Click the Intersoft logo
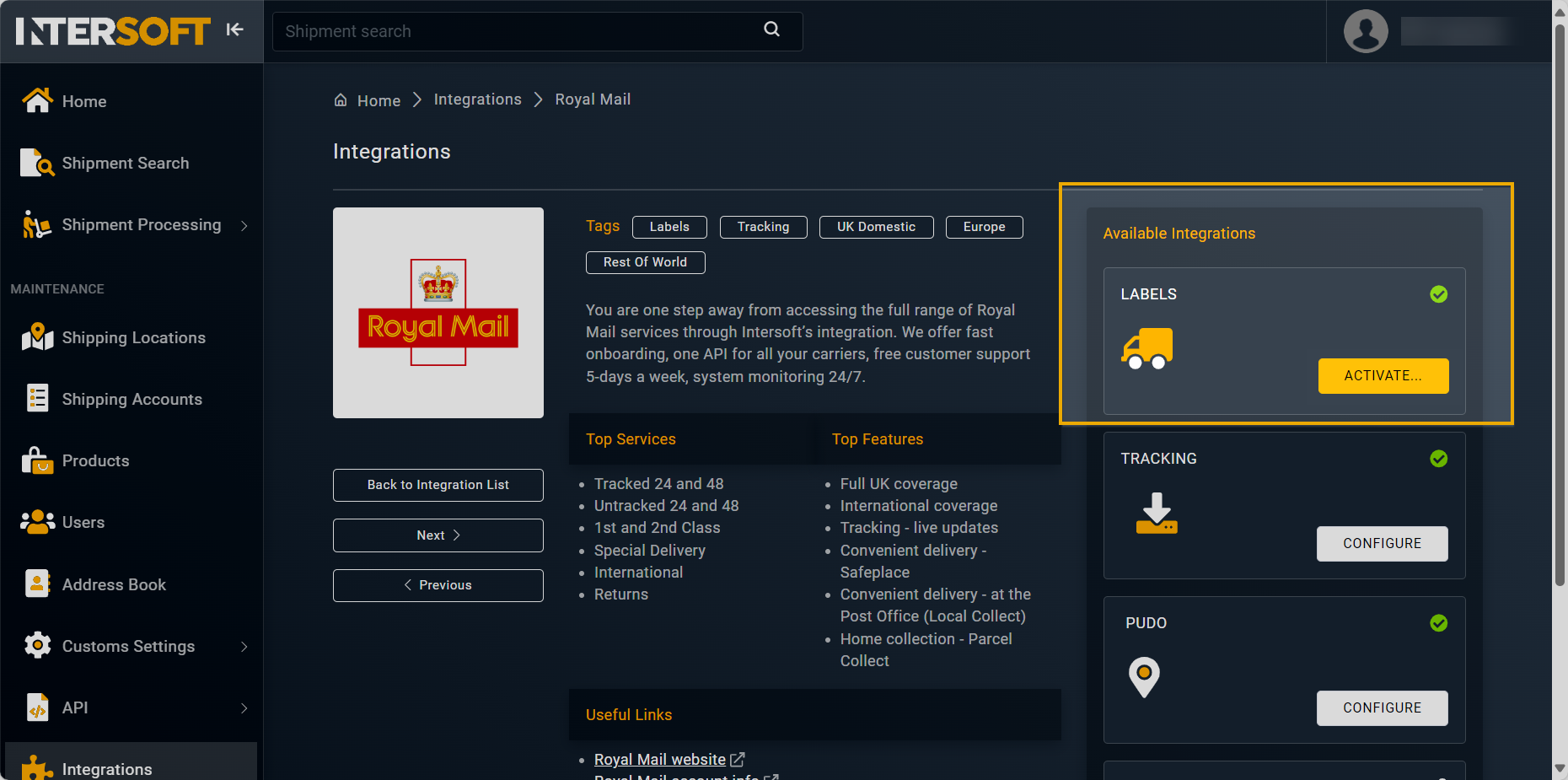 (113, 31)
